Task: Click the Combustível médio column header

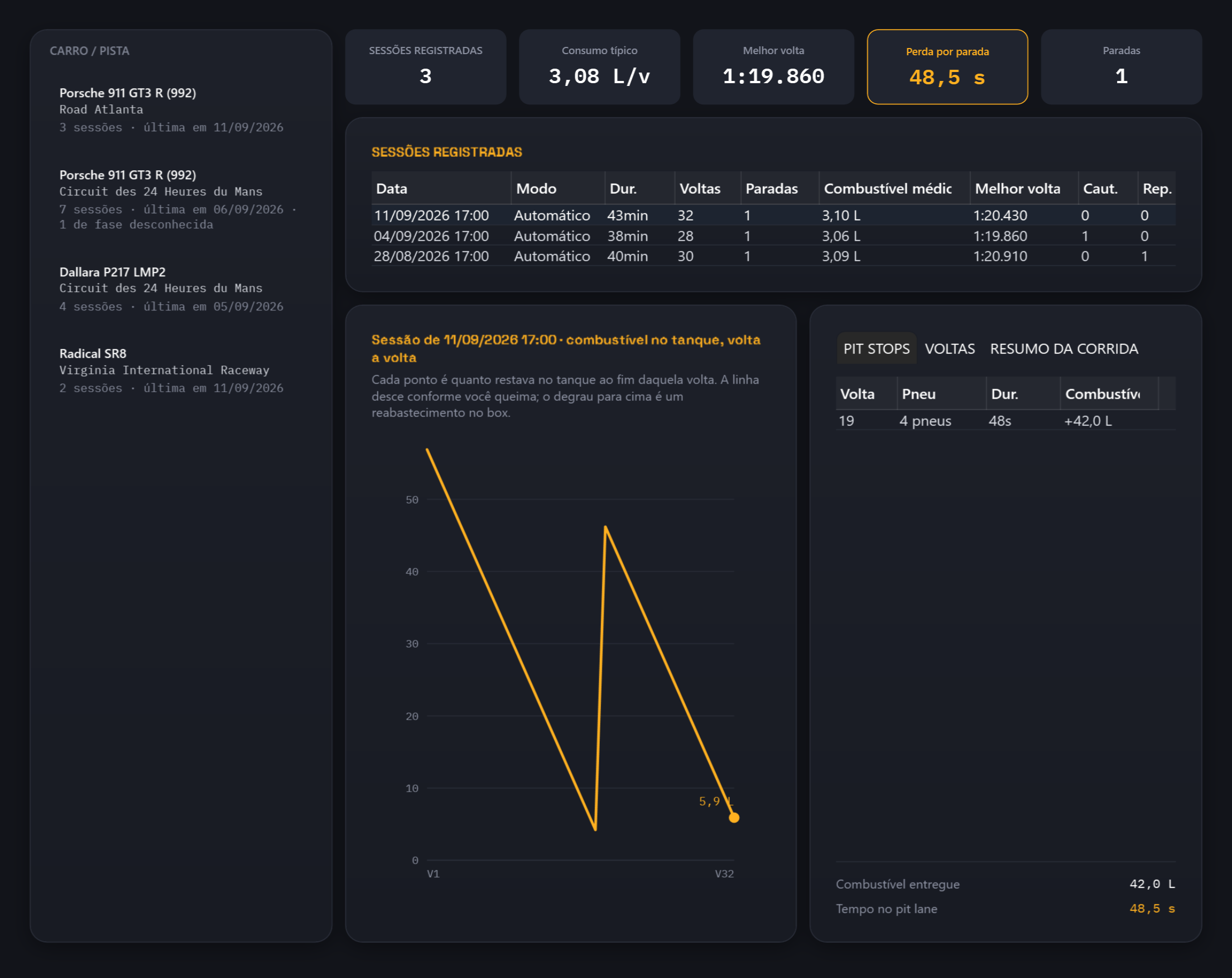Action: (894, 189)
